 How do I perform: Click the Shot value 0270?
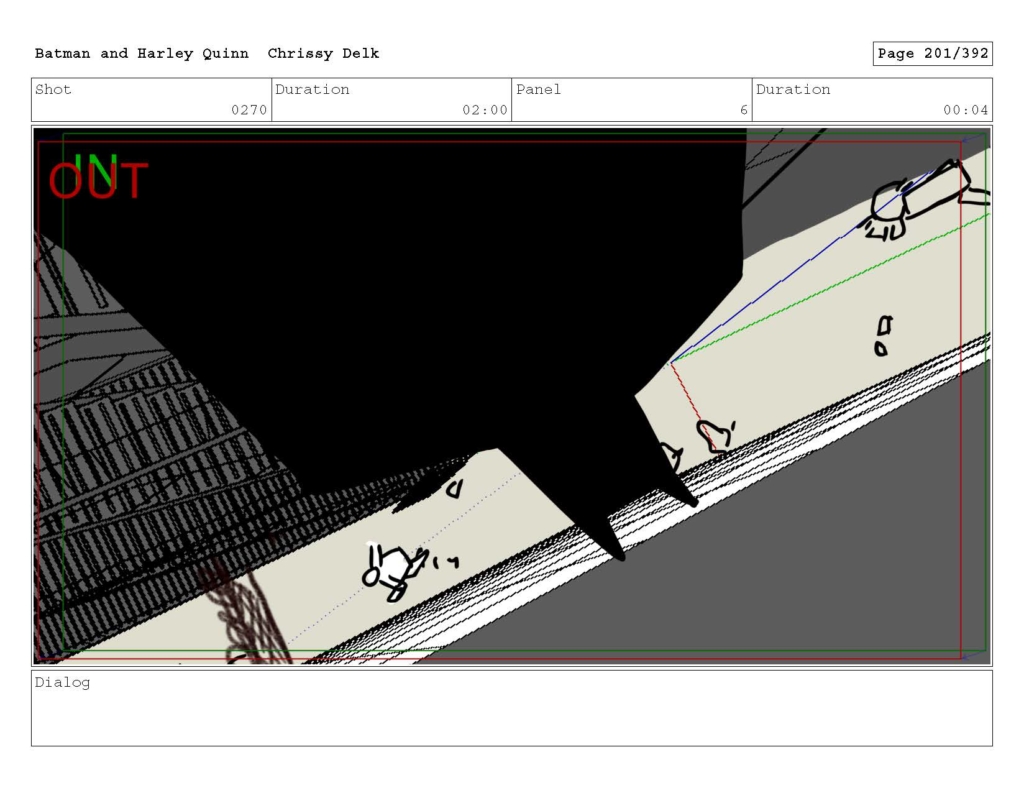(249, 110)
